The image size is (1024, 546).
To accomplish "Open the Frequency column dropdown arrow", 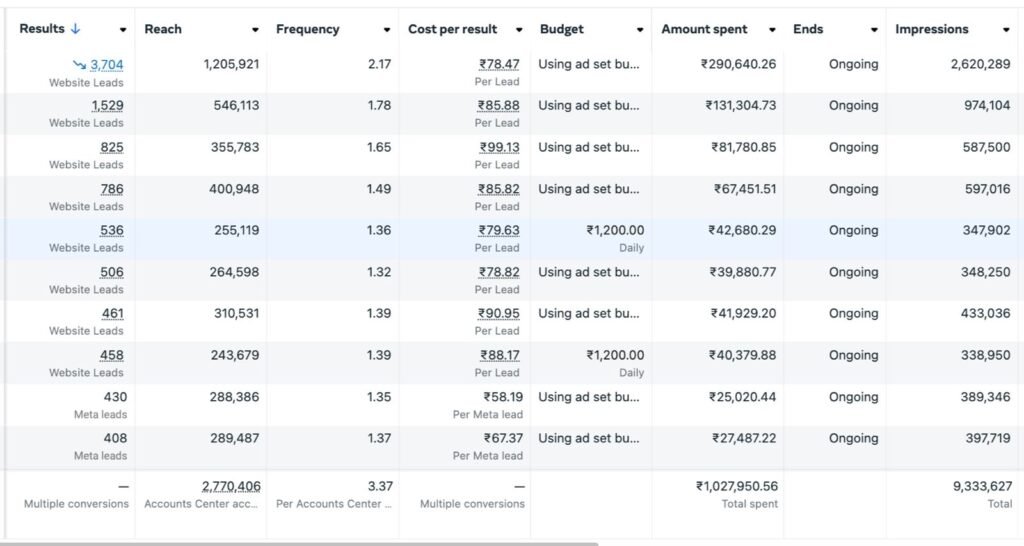I will pyautogui.click(x=387, y=30).
